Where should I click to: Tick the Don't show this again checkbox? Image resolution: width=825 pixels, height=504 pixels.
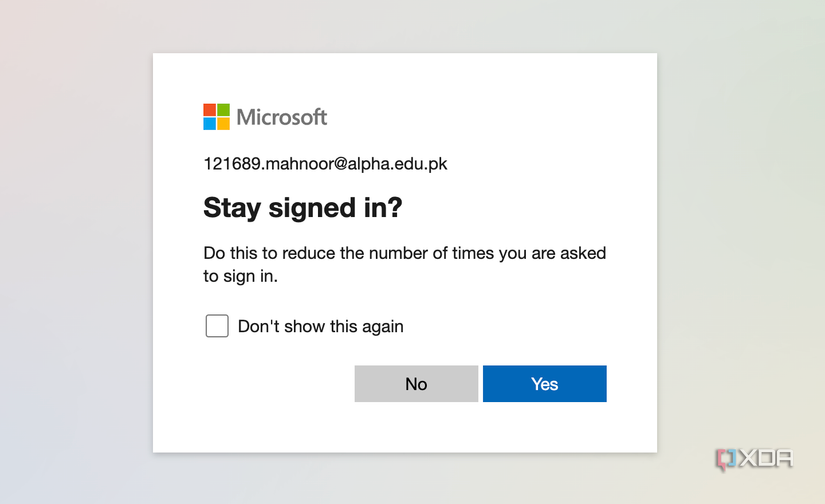[x=217, y=326]
